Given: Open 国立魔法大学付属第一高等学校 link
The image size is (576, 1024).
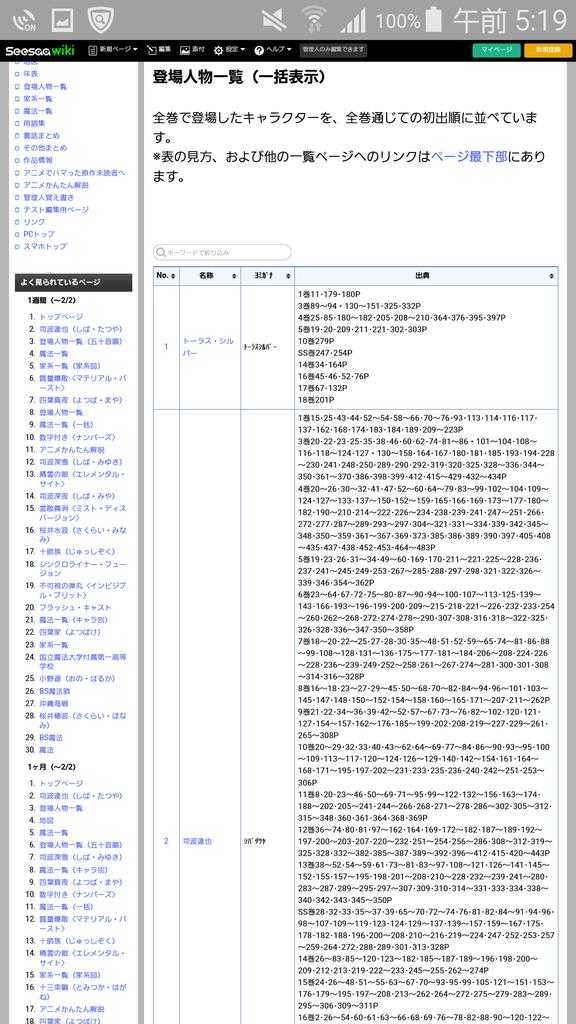Looking at the screenshot, I should pyautogui.click(x=82, y=662).
